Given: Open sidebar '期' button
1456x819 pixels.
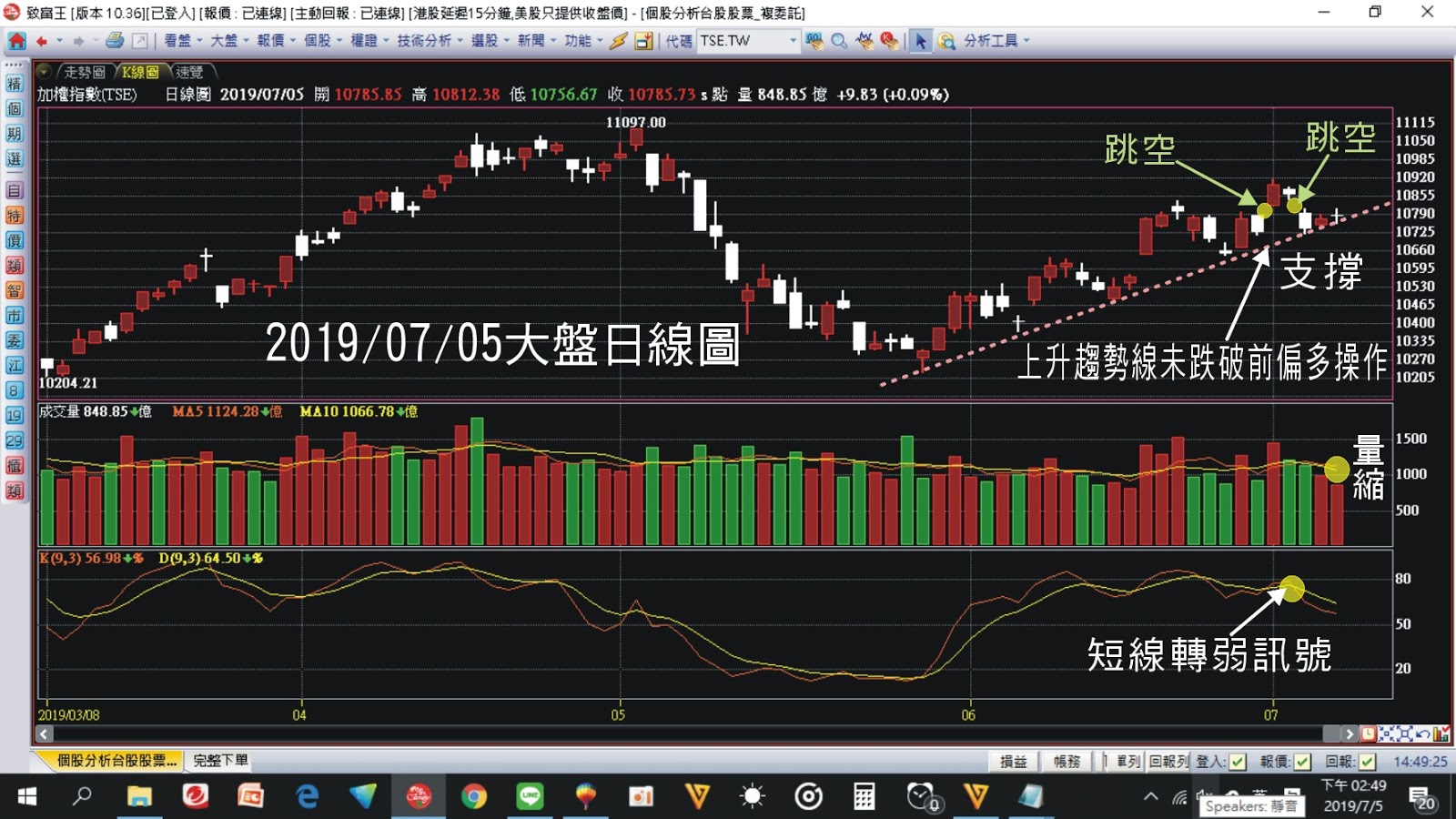Looking at the screenshot, I should 14,134.
